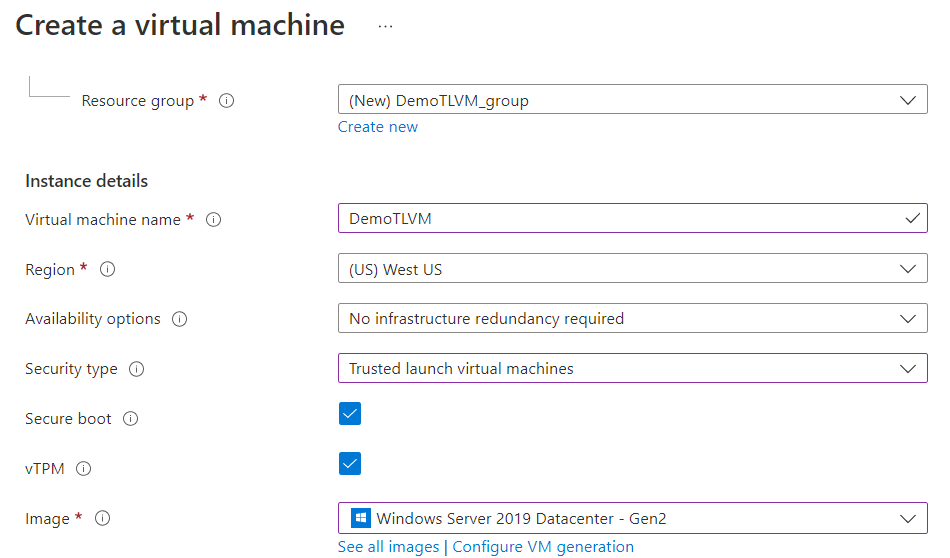Show info tooltip for Secure boot

130,419
